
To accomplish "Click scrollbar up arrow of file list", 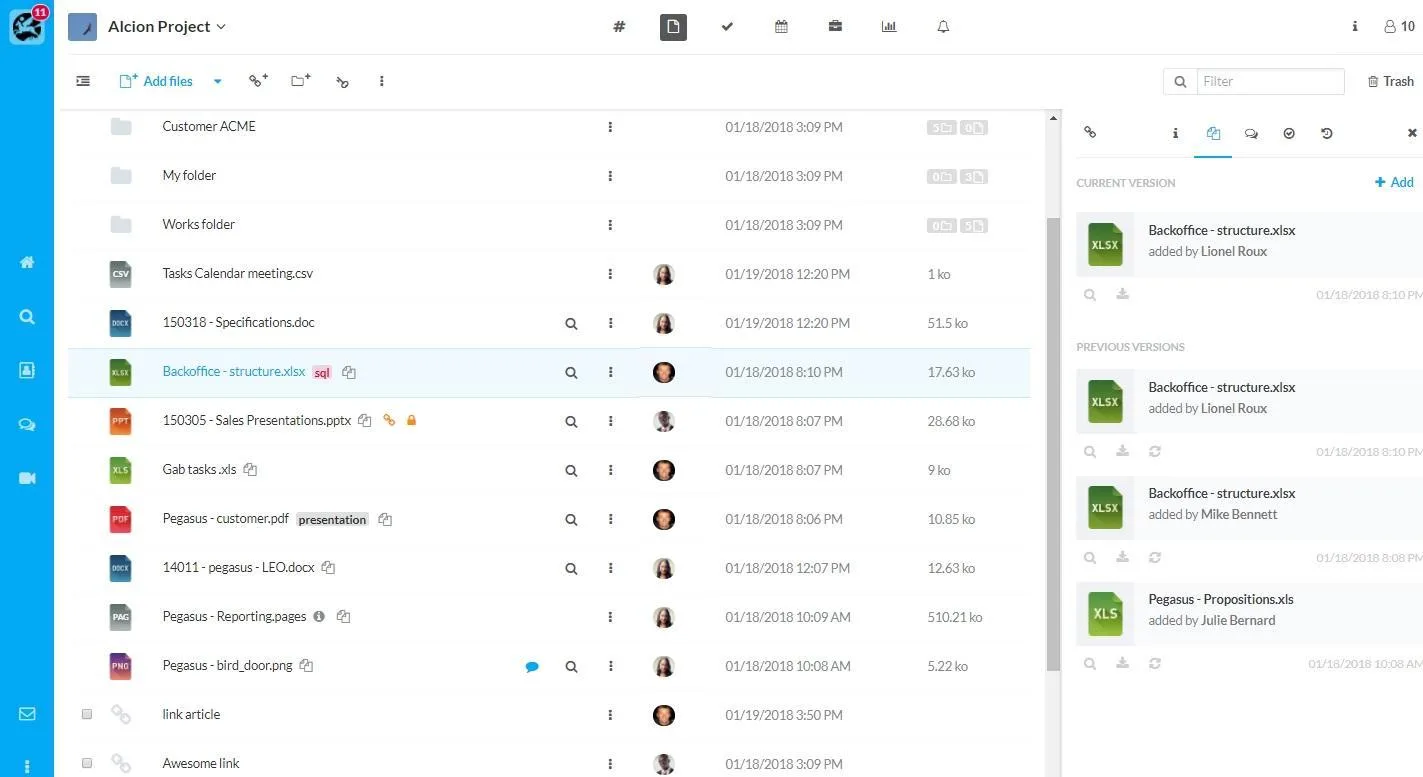I will [1053, 119].
